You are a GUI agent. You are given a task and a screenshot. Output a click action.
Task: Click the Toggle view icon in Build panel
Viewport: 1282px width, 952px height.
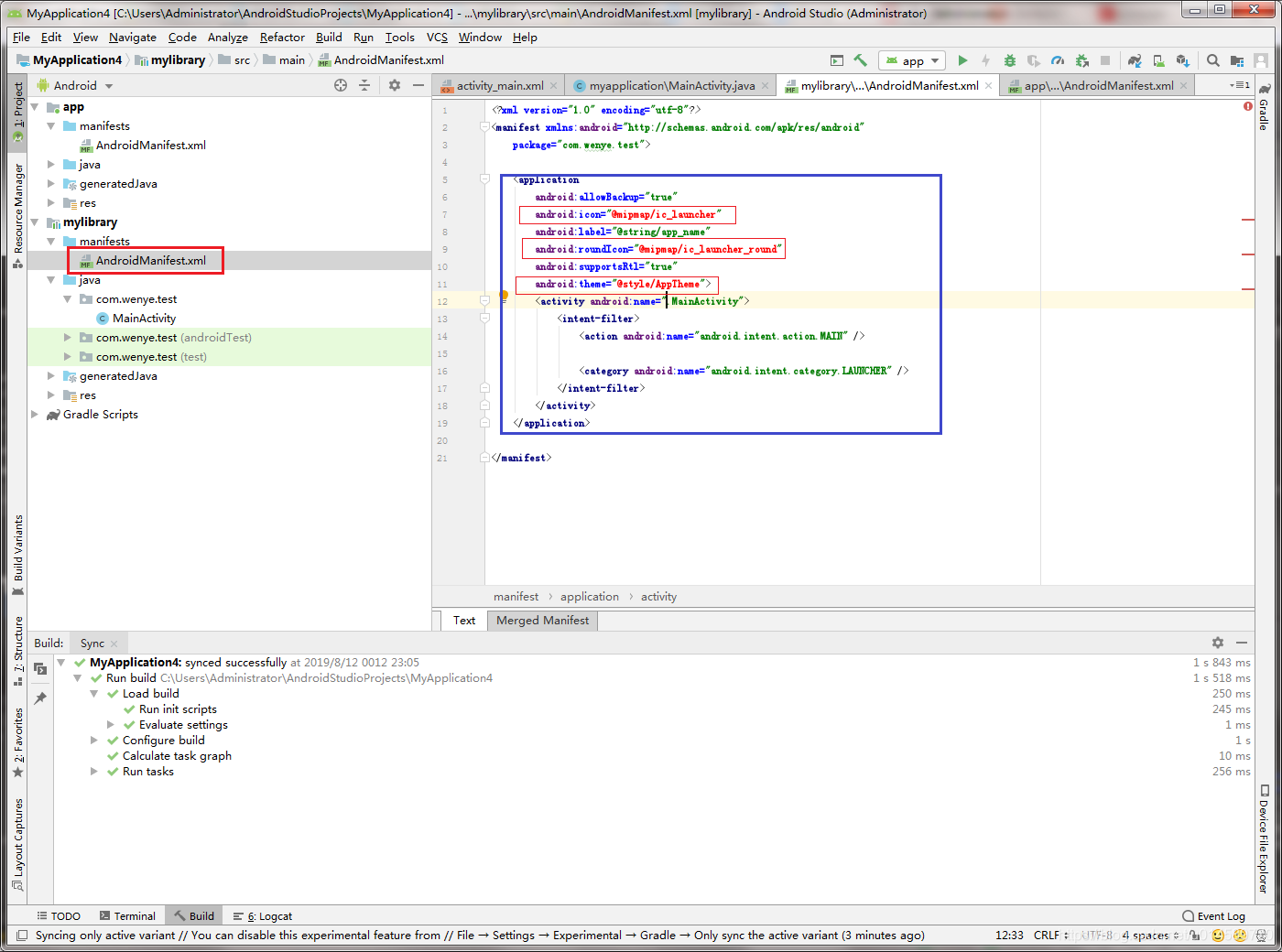[x=40, y=669]
